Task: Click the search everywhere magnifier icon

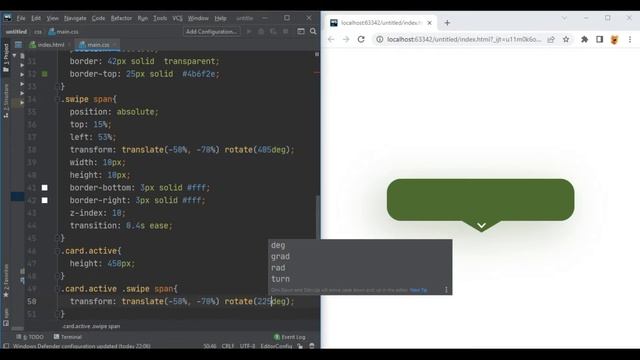Action: coord(313,31)
